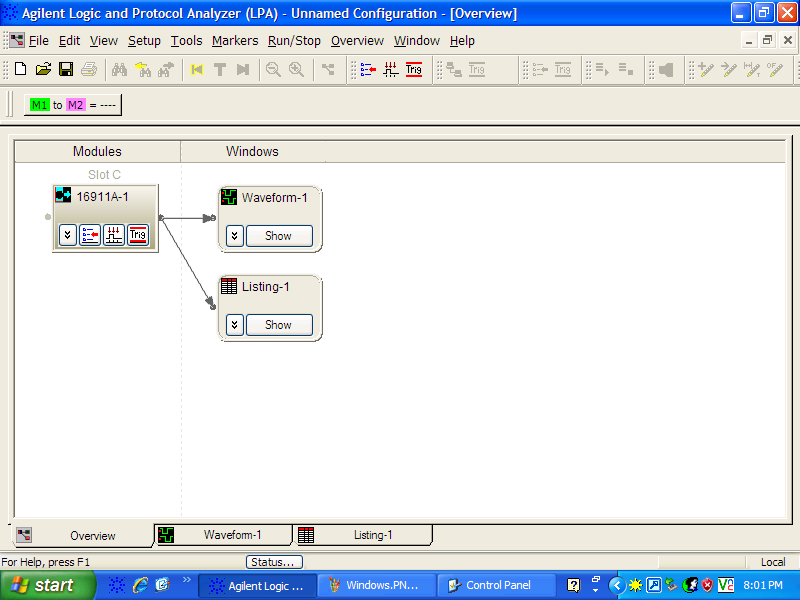This screenshot has height=600, width=800.
Task: Expand the Listing-1 dropdown chevron
Action: point(235,324)
